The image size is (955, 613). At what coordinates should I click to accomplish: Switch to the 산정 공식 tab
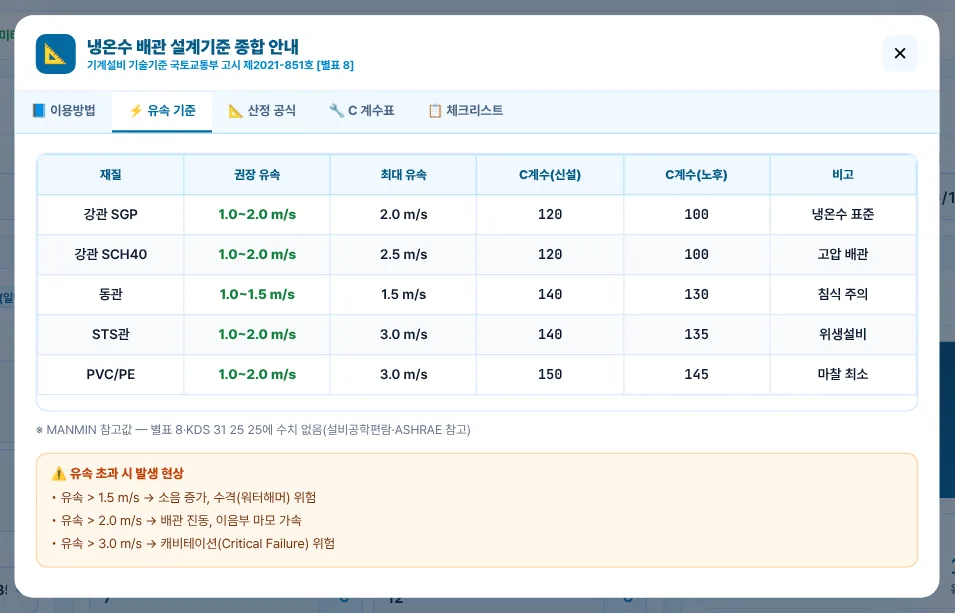262,111
